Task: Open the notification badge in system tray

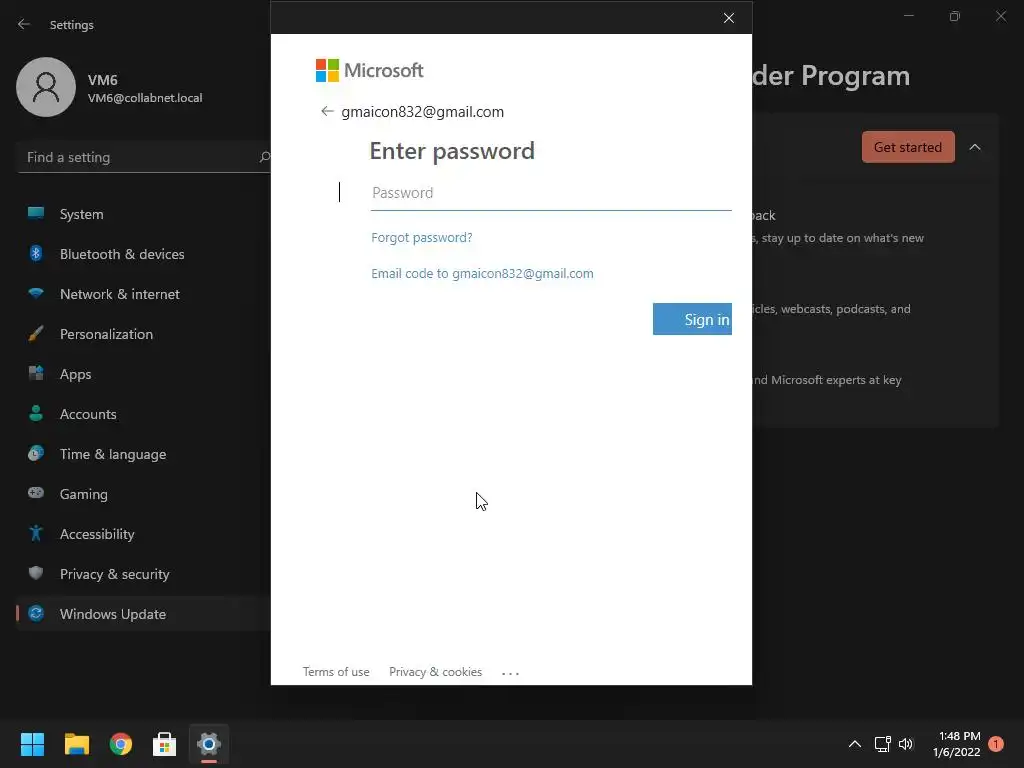Action: pos(995,744)
